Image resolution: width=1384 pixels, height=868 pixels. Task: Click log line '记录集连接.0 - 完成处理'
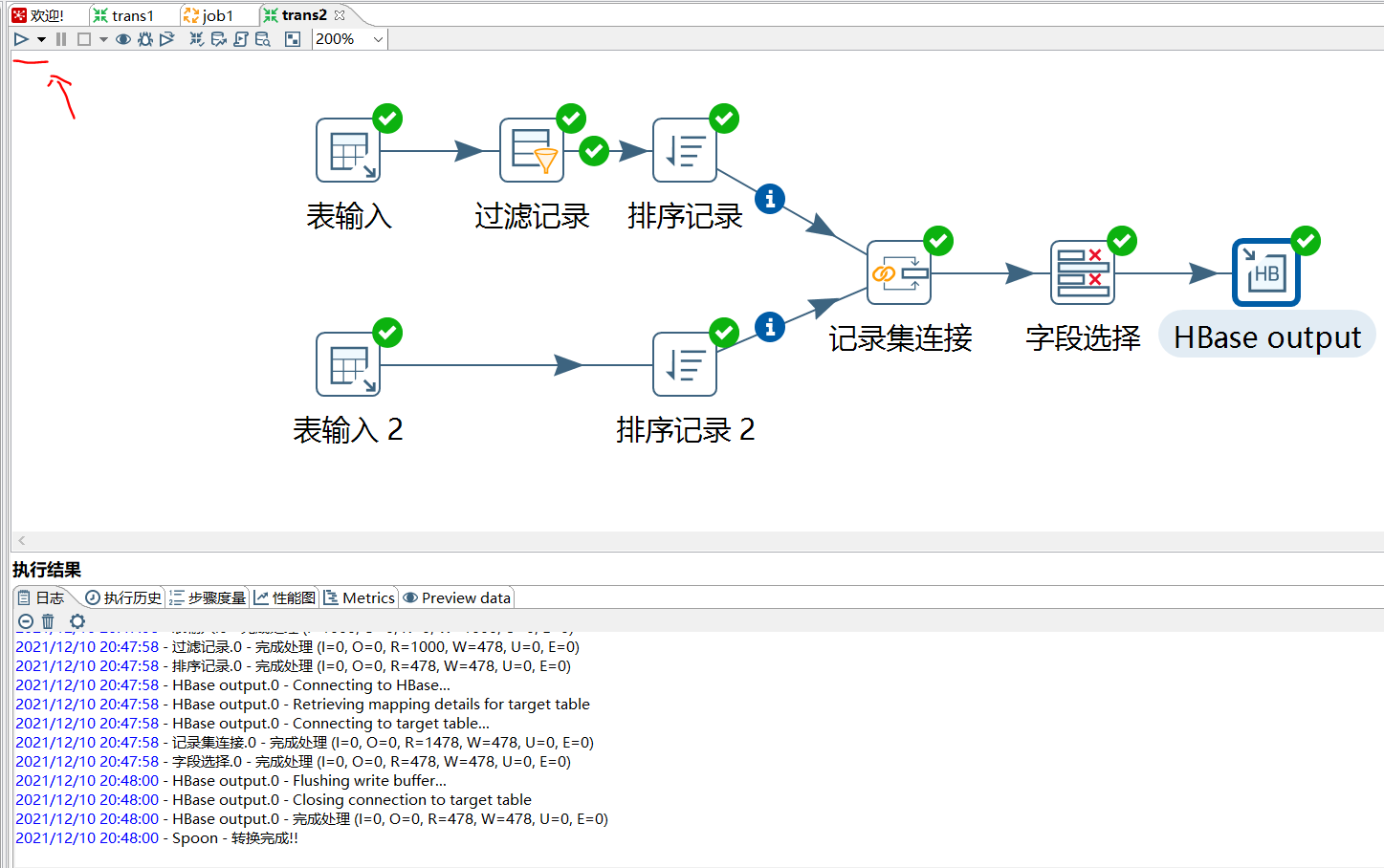point(304,742)
